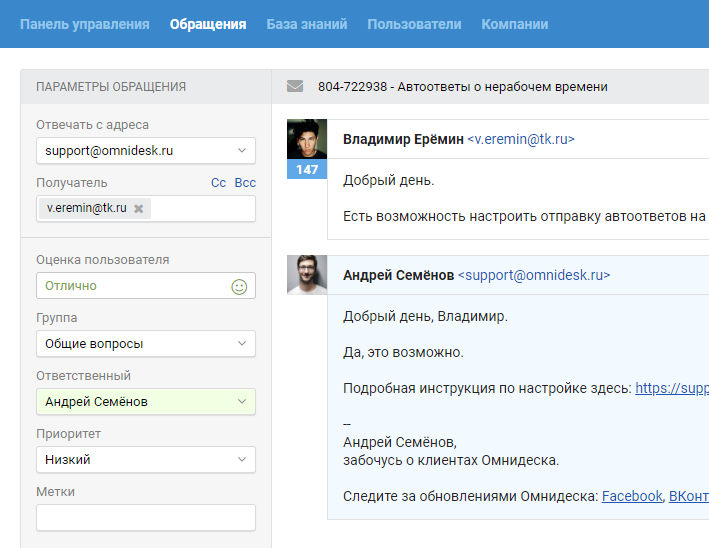
Task: Click Владимир Ерёмин's avatar photo
Action: pos(307,140)
